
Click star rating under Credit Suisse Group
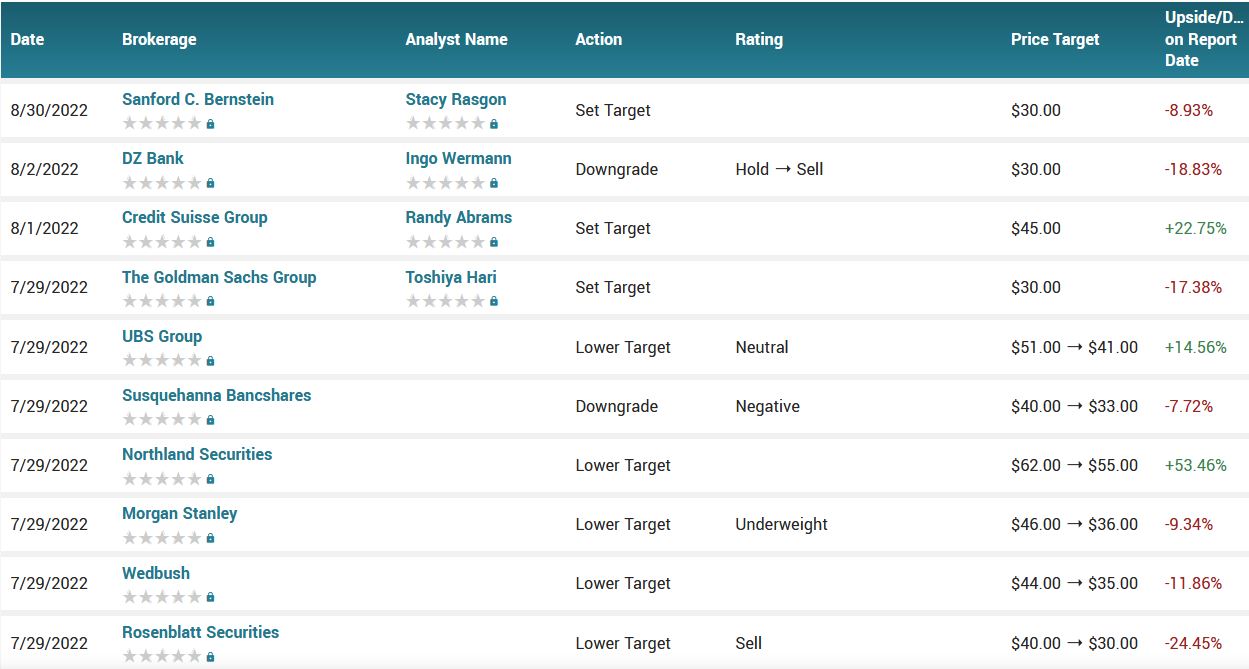[162, 242]
